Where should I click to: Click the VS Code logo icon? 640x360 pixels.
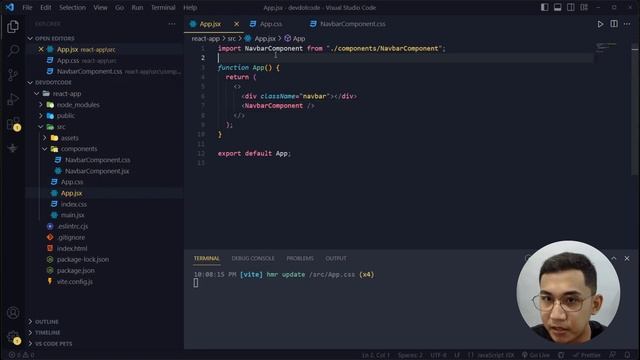click(10, 7)
